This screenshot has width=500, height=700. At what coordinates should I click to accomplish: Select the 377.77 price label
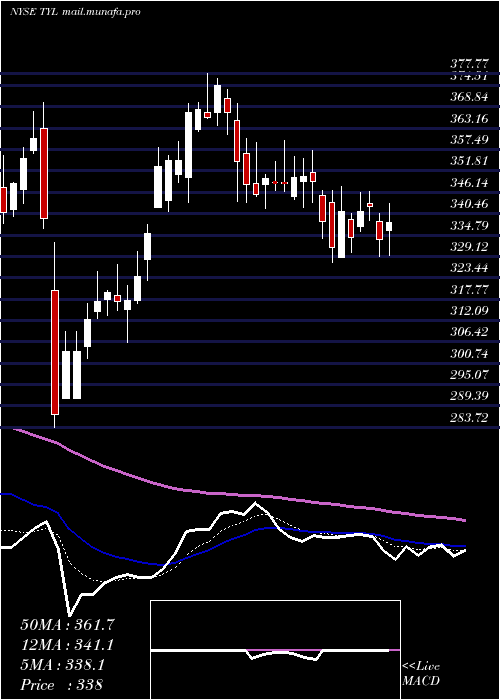pyautogui.click(x=469, y=65)
